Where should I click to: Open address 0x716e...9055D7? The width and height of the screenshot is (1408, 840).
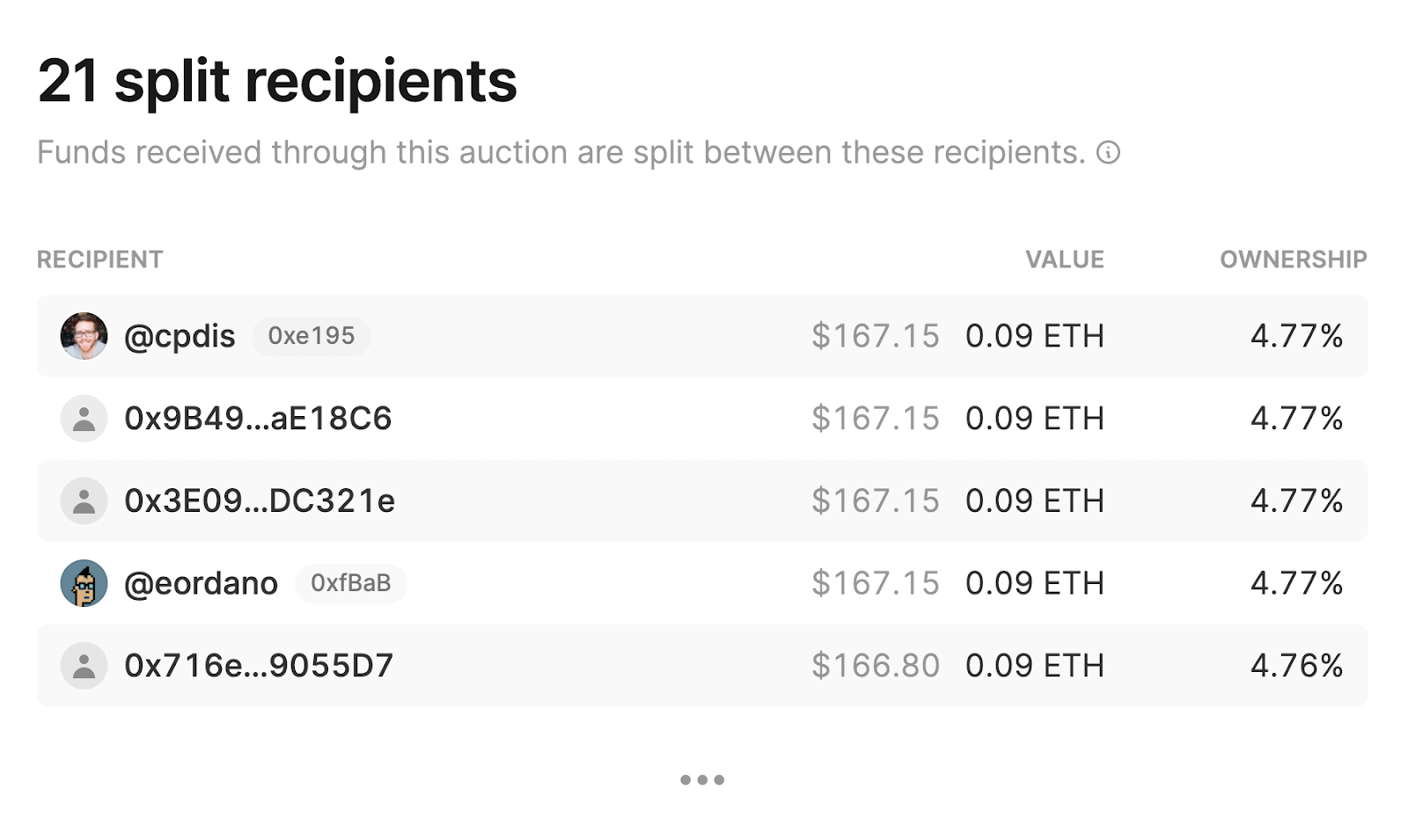pos(259,666)
